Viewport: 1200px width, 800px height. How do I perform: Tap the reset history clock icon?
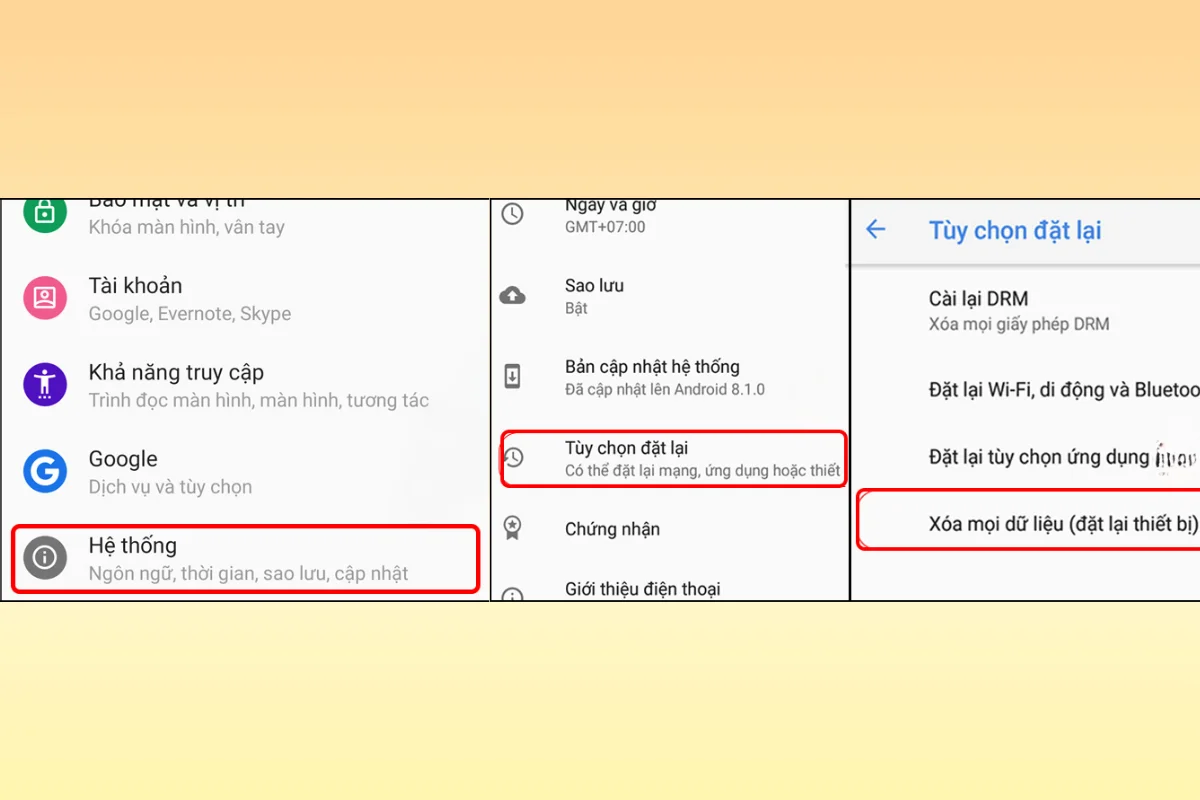click(x=513, y=458)
